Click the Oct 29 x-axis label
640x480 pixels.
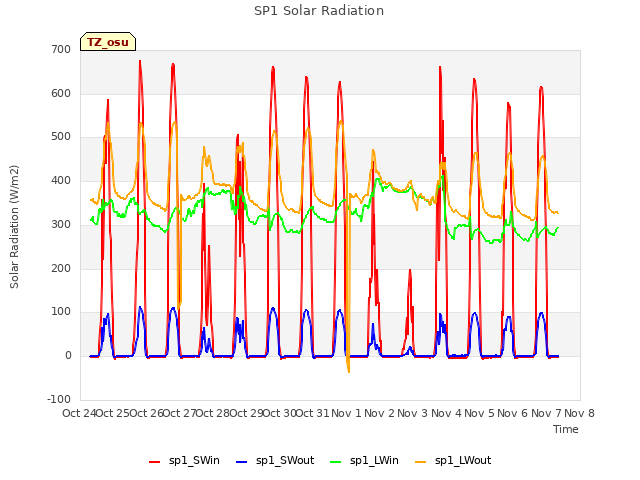pos(247,413)
